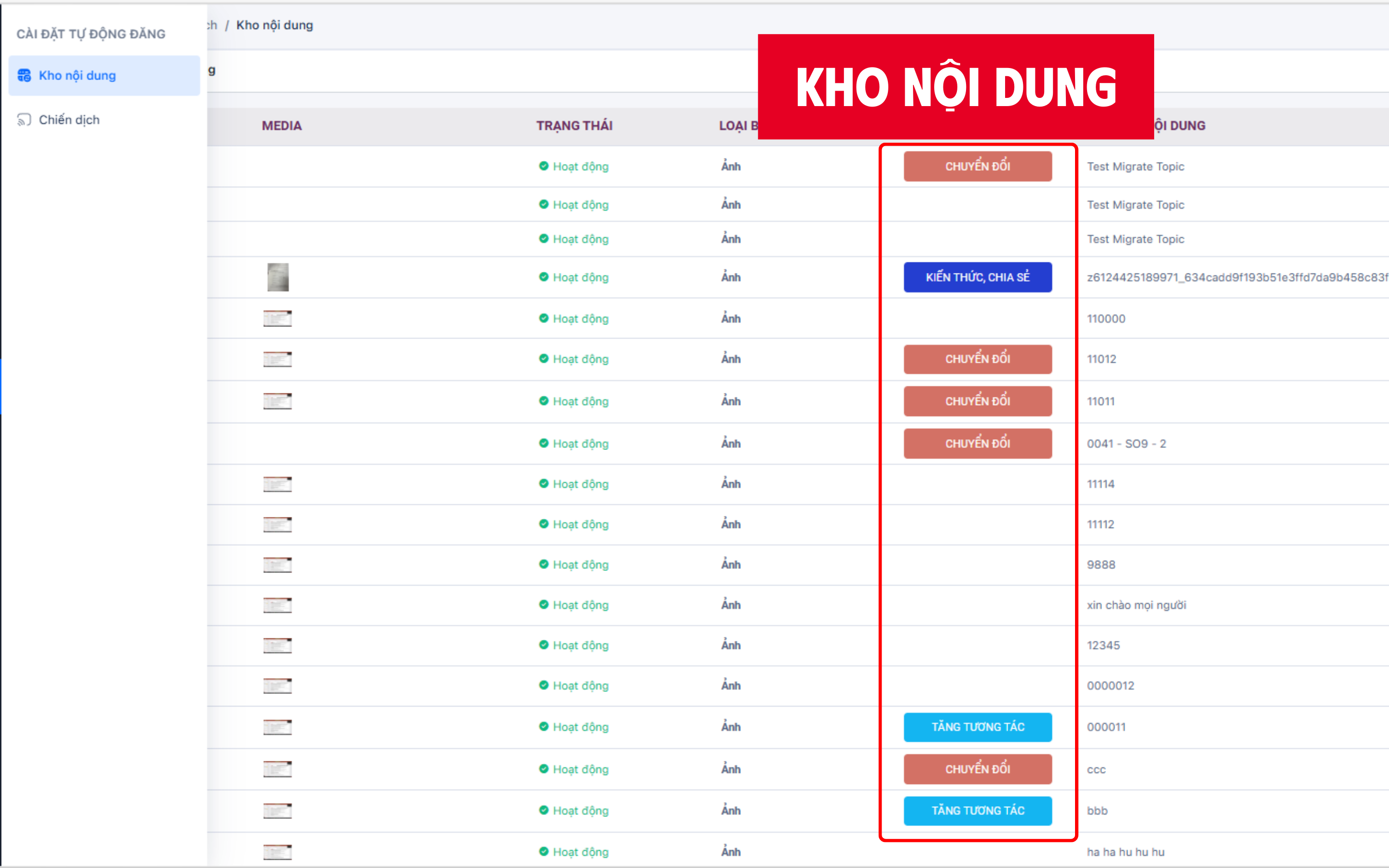The width and height of the screenshot is (1389, 868).
Task: Open media thumbnail in row 9888
Action: pos(278,565)
